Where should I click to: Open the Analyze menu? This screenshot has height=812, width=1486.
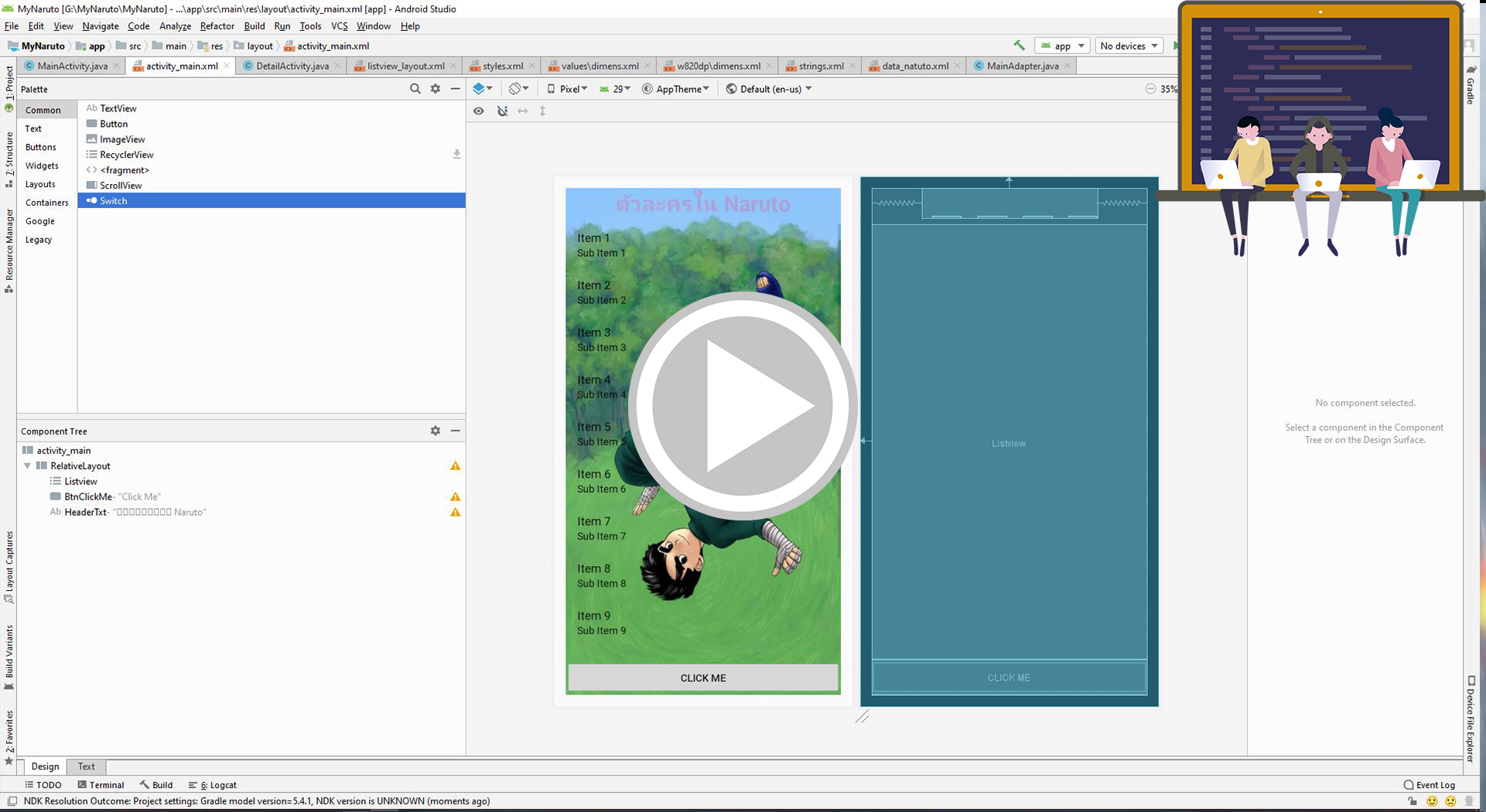[175, 26]
